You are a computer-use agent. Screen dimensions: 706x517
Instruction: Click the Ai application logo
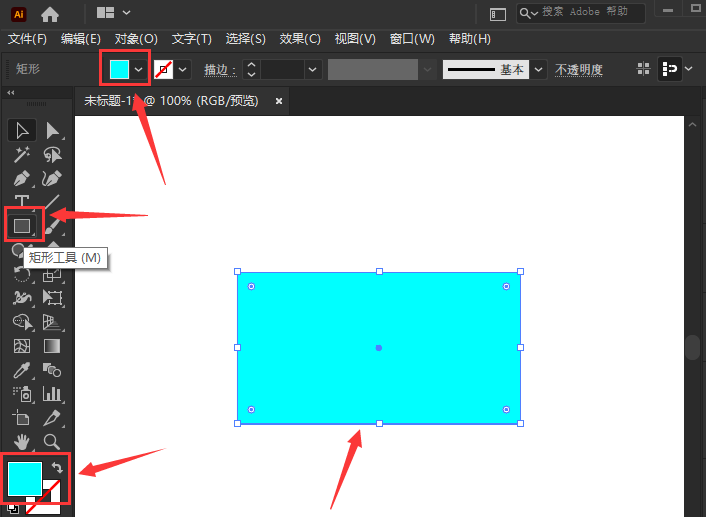pos(18,14)
